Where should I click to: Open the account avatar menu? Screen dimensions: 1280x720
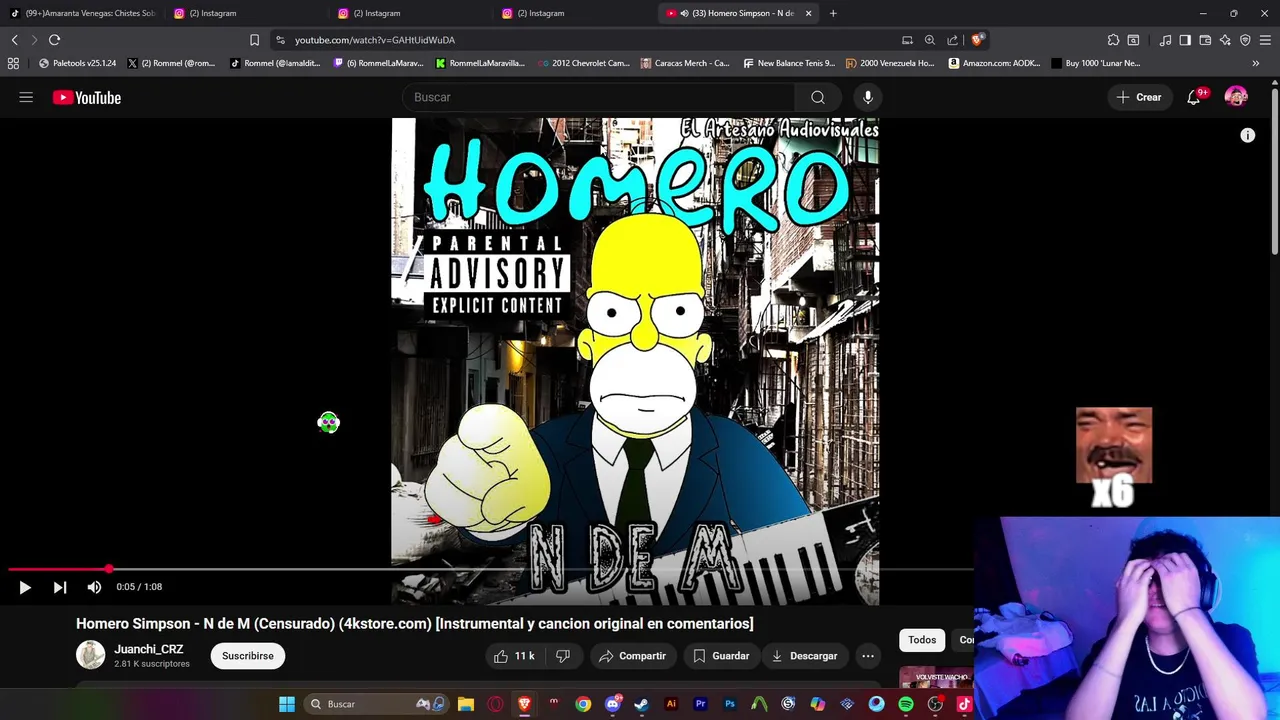click(x=1236, y=97)
